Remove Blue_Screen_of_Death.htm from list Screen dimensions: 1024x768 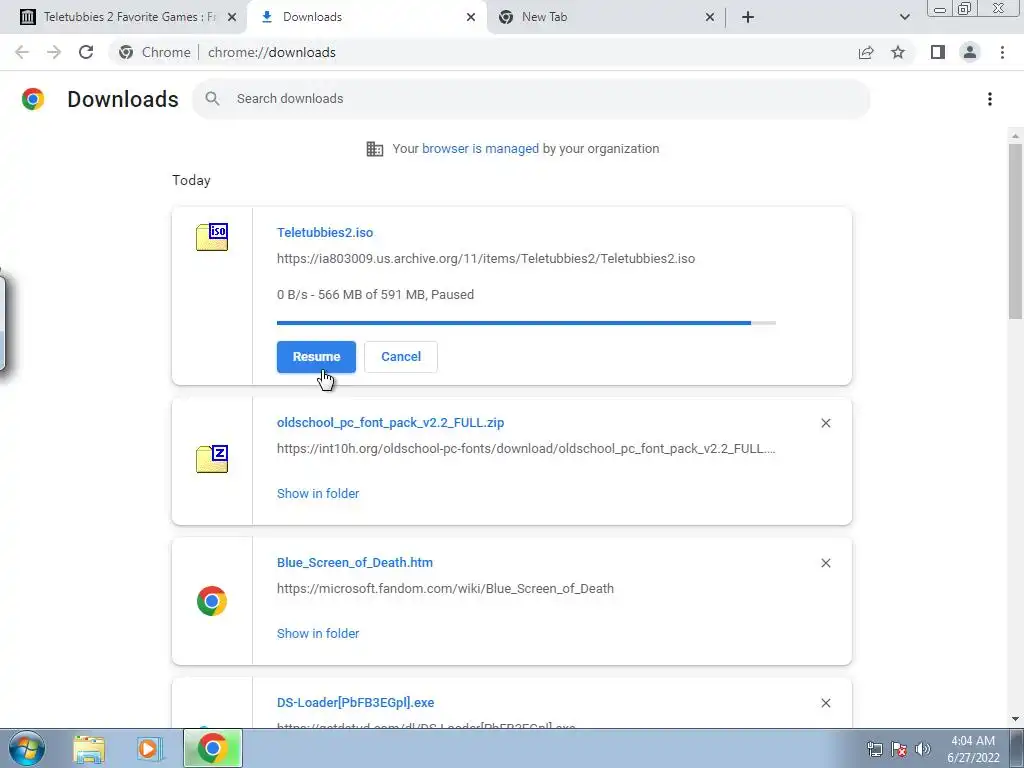point(825,563)
